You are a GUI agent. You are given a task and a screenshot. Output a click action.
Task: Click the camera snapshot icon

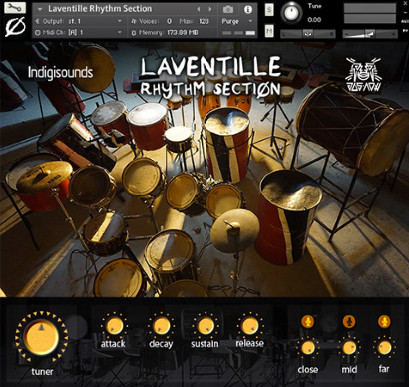click(x=228, y=10)
